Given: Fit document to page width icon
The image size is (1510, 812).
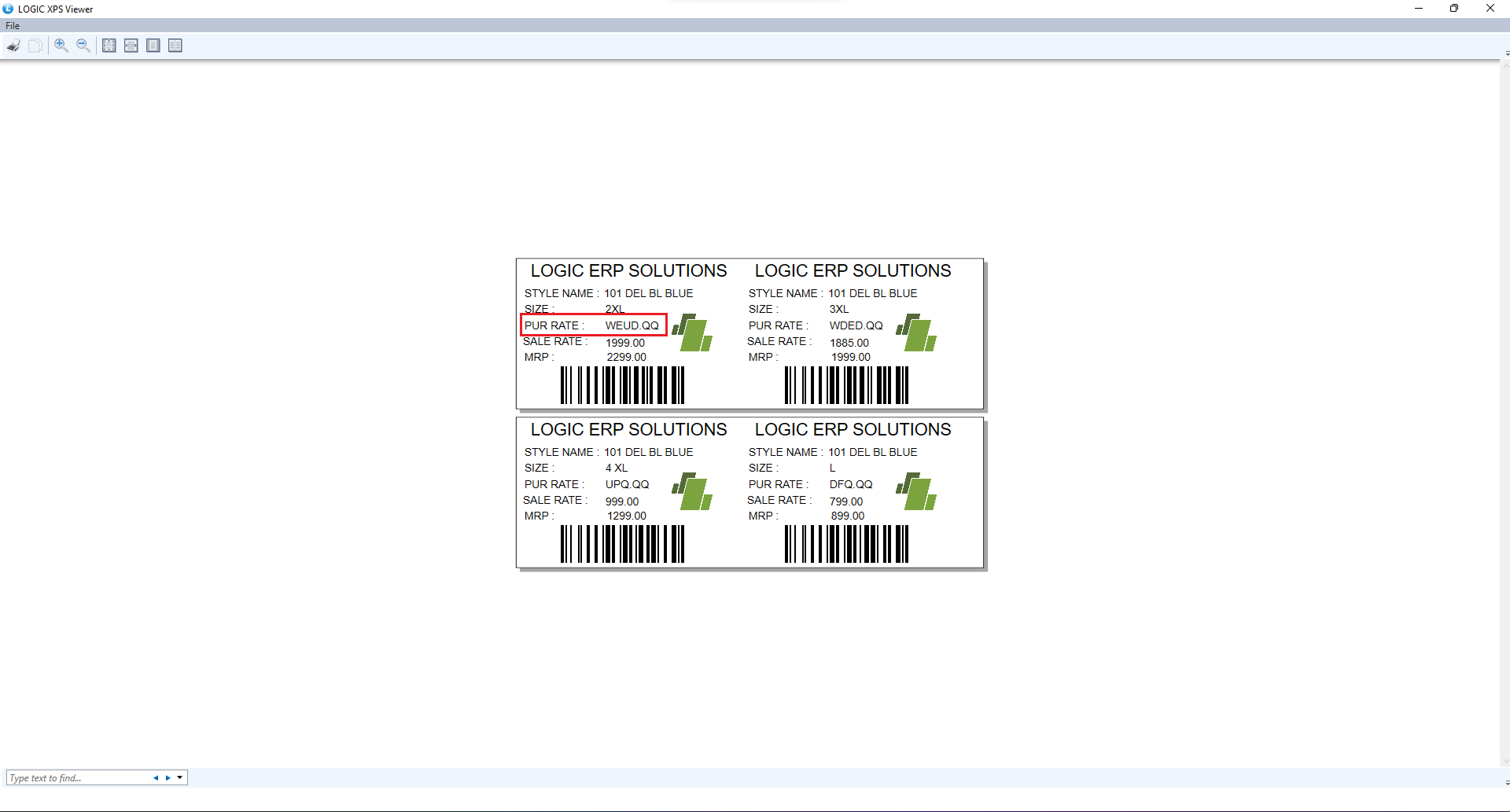Looking at the screenshot, I should pos(131,46).
